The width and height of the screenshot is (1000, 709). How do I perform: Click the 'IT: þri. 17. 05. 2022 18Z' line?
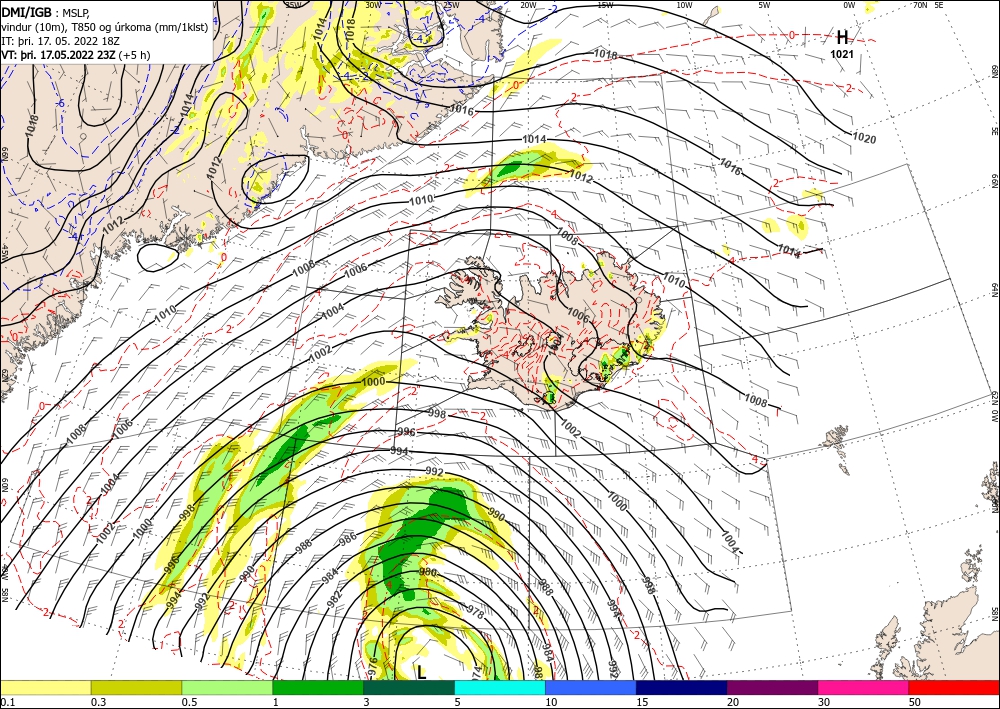tap(60, 41)
